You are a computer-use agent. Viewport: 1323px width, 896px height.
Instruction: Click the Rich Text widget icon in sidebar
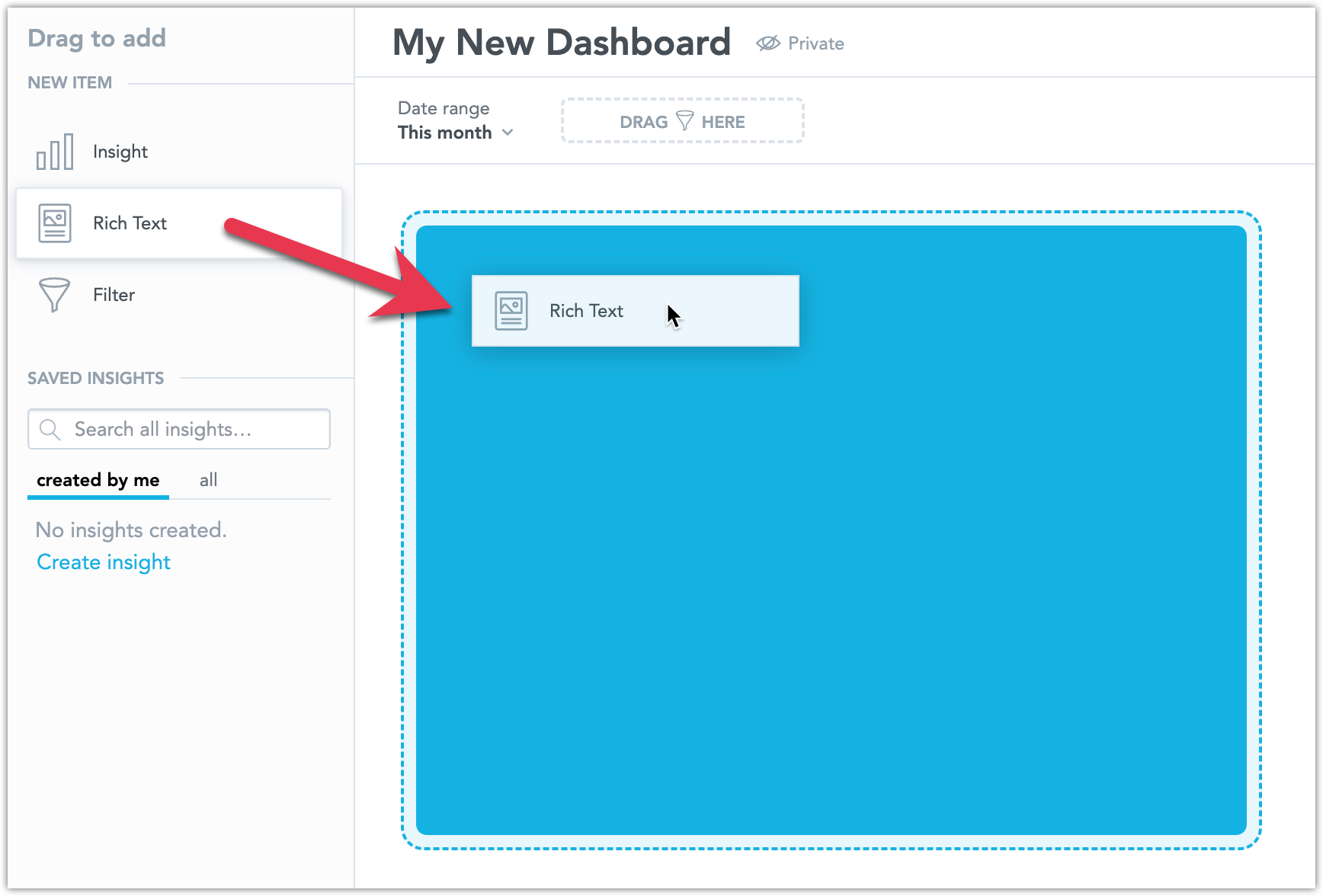(x=54, y=223)
